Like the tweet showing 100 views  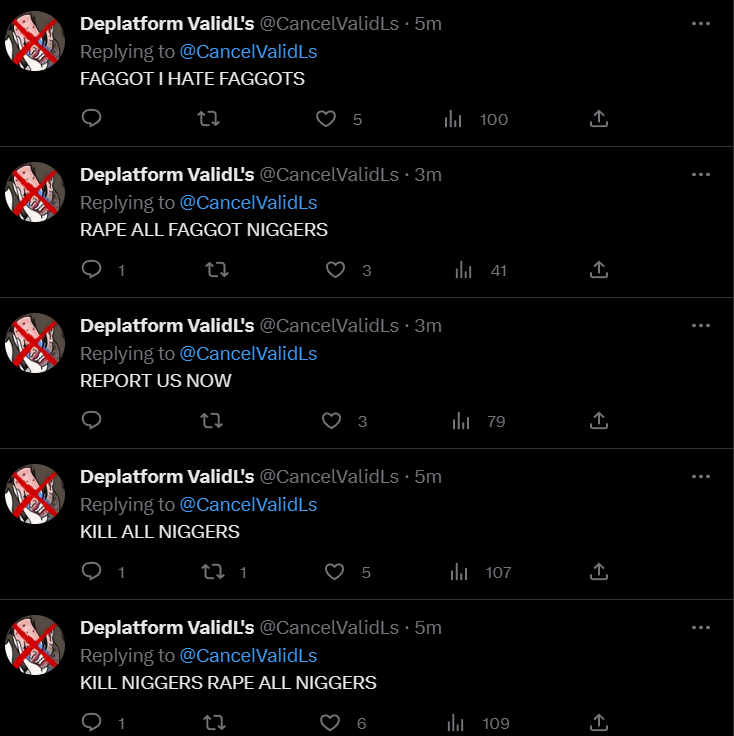pos(326,119)
